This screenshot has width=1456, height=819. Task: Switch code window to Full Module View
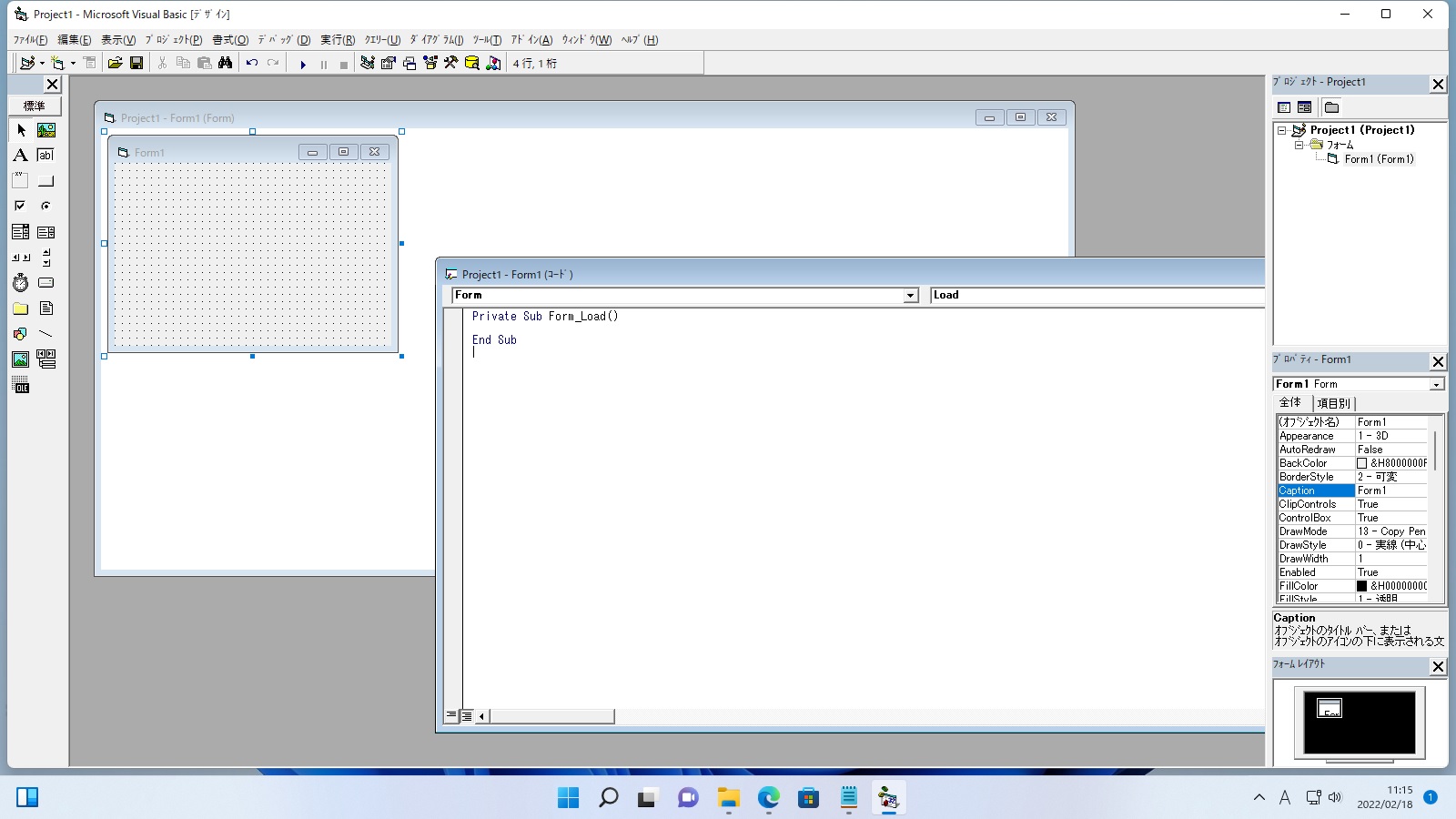point(467,715)
